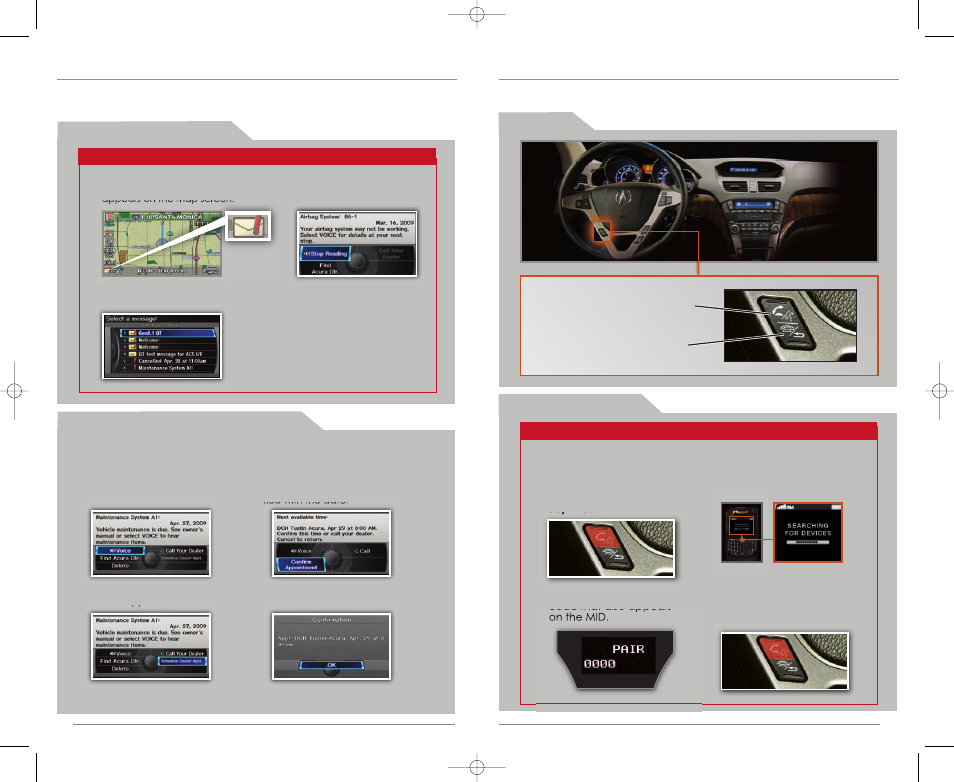Click the '0000' pairing code
954x782 pixels.
599,664
